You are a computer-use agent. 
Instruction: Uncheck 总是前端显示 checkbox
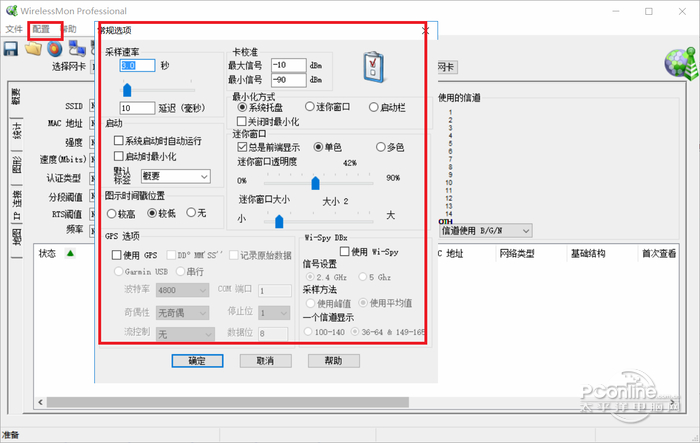242,147
